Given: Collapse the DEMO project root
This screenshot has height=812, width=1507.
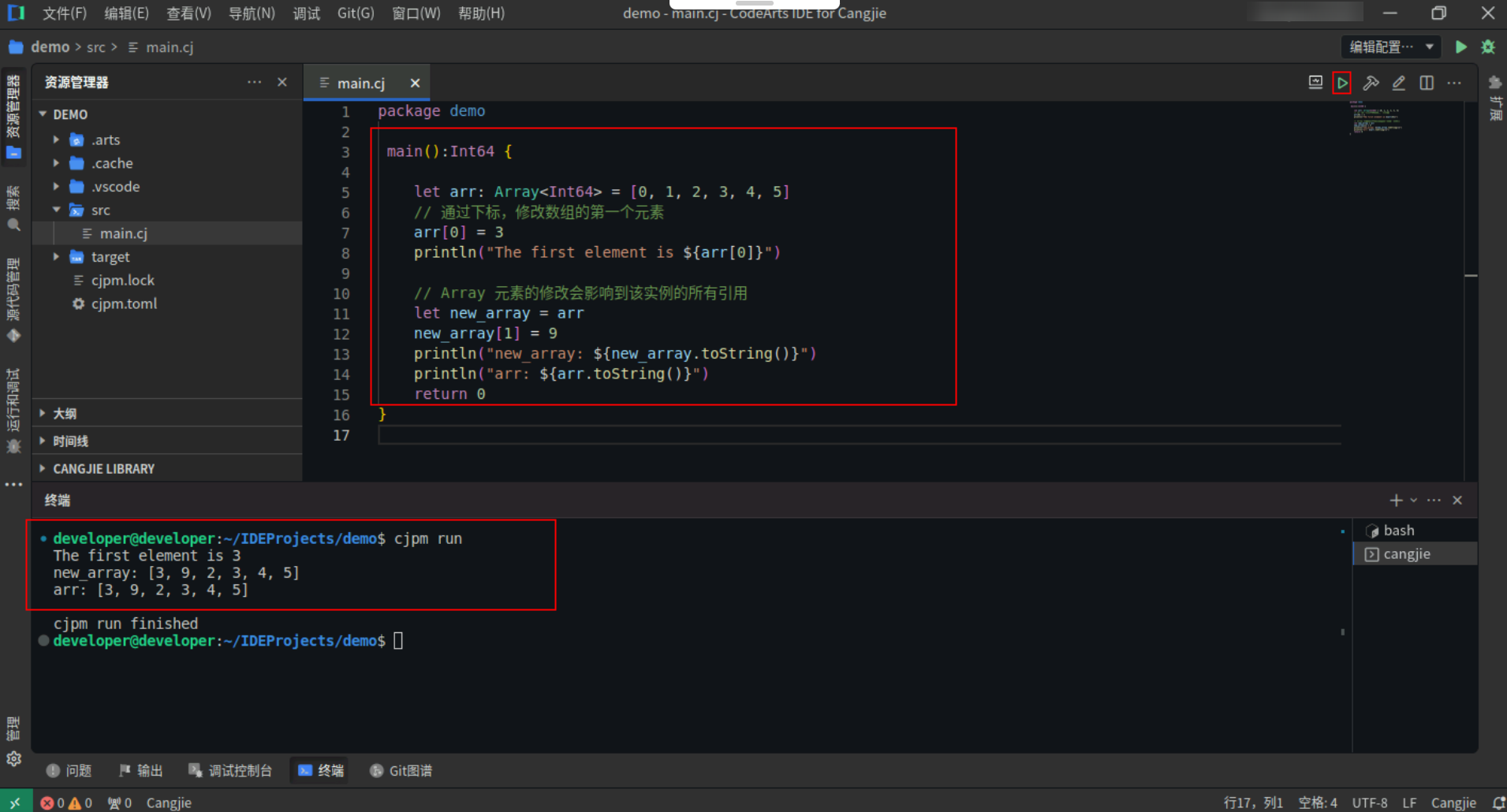Looking at the screenshot, I should (x=43, y=114).
